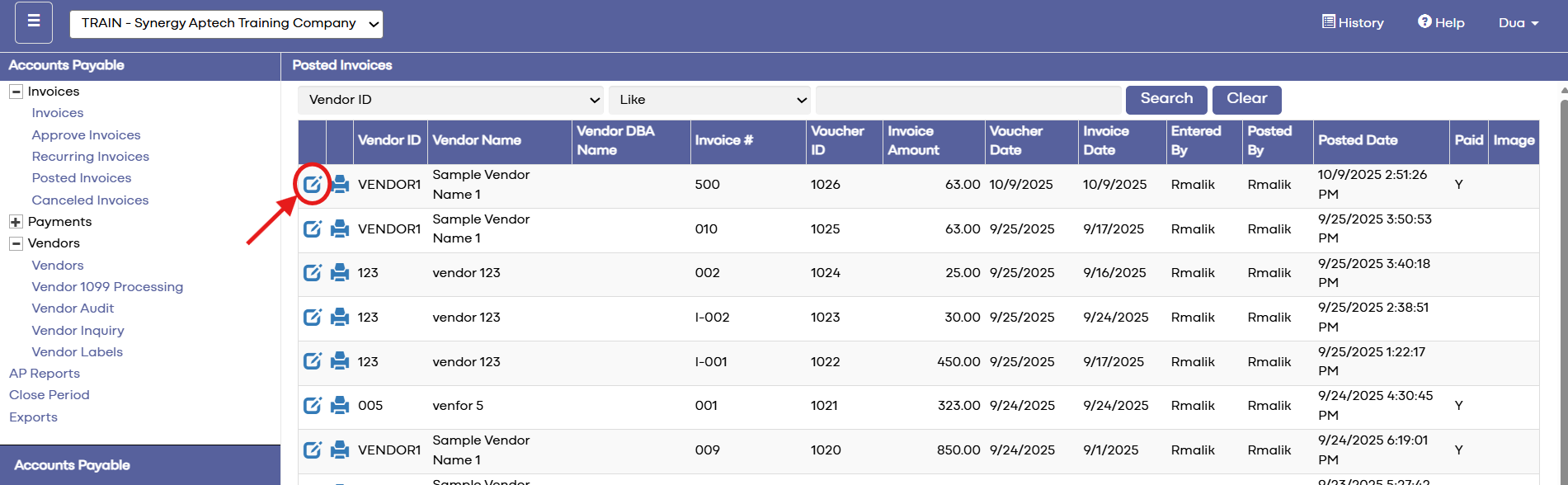Print the invoice with voucher ID 1020
Viewport: 1568px width, 485px height.
340,450
